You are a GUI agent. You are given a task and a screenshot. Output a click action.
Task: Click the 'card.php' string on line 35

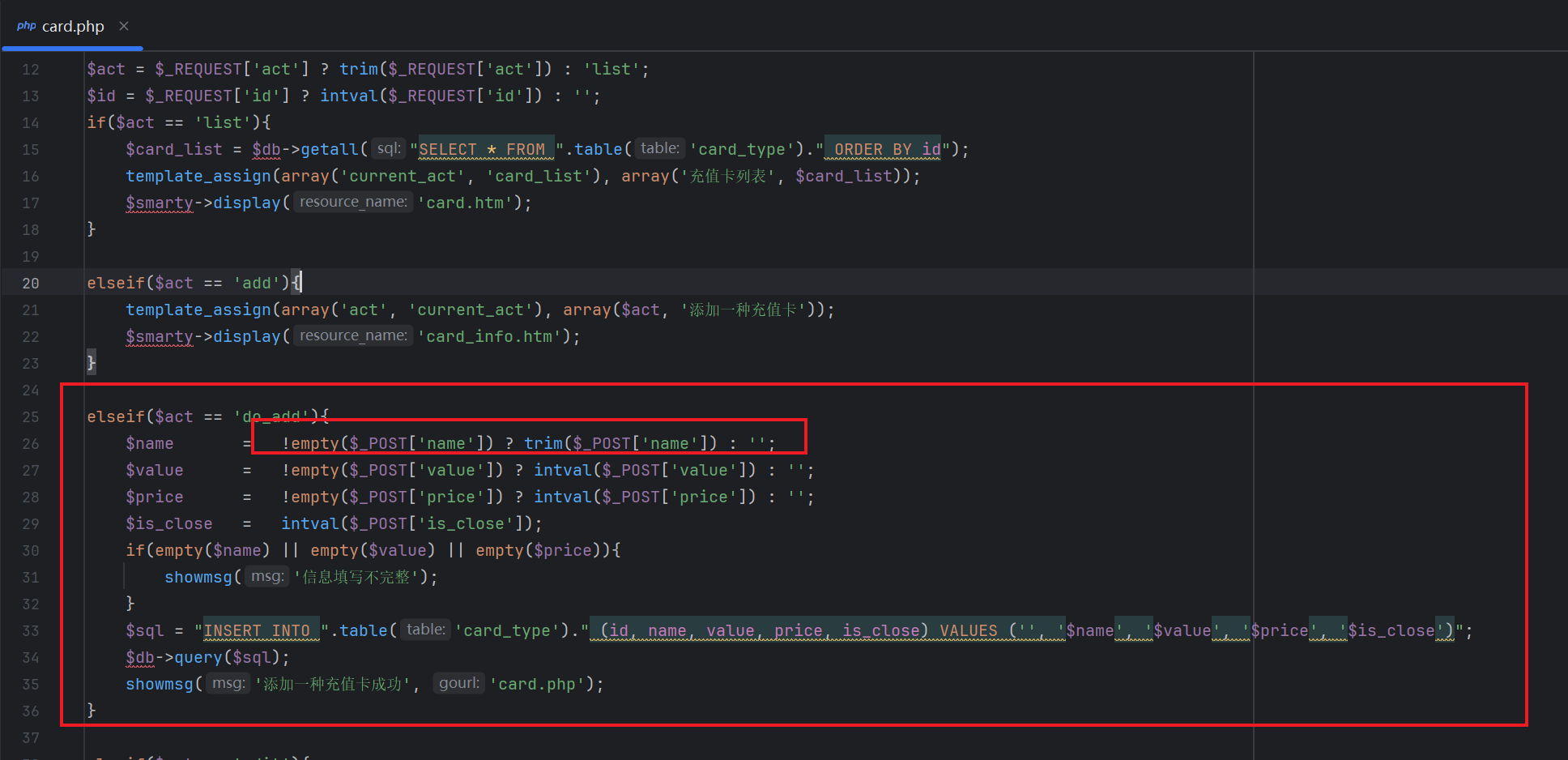tap(538, 685)
